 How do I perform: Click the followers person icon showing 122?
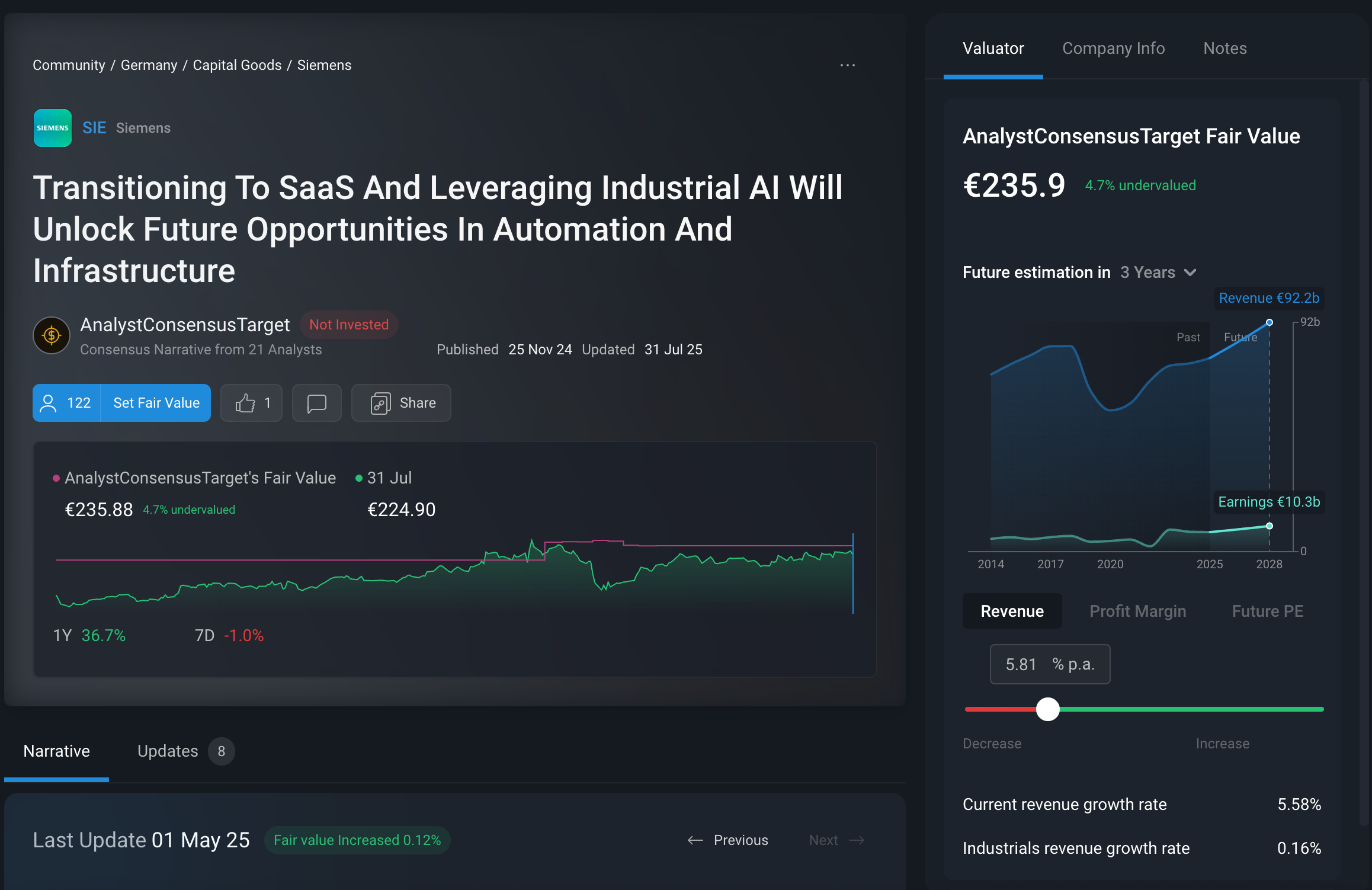[48, 403]
